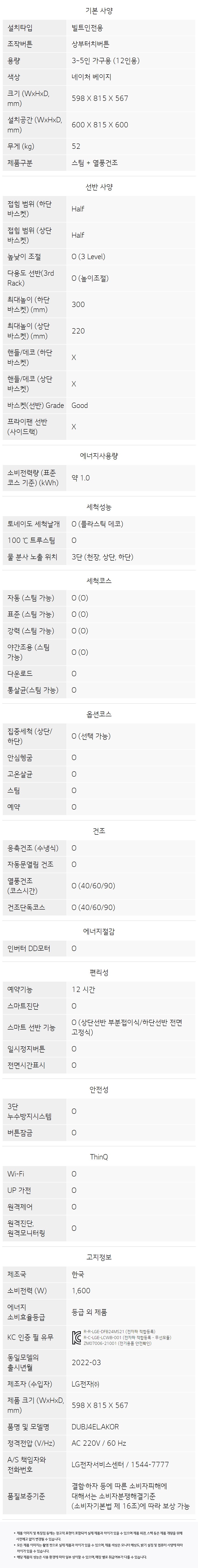Click the ThinQ section header
Viewport: 198px width, 1568px height.
pos(99,1156)
